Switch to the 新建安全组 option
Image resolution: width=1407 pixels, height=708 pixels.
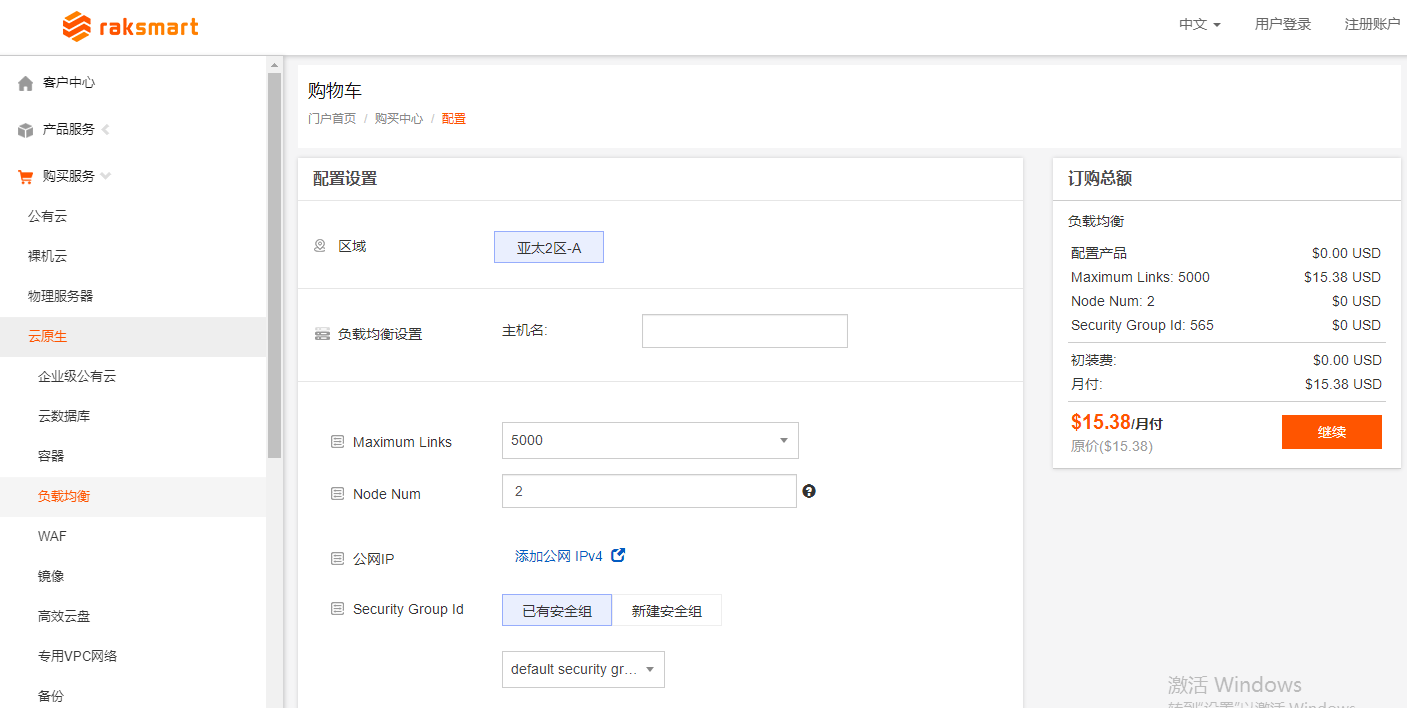click(x=667, y=609)
